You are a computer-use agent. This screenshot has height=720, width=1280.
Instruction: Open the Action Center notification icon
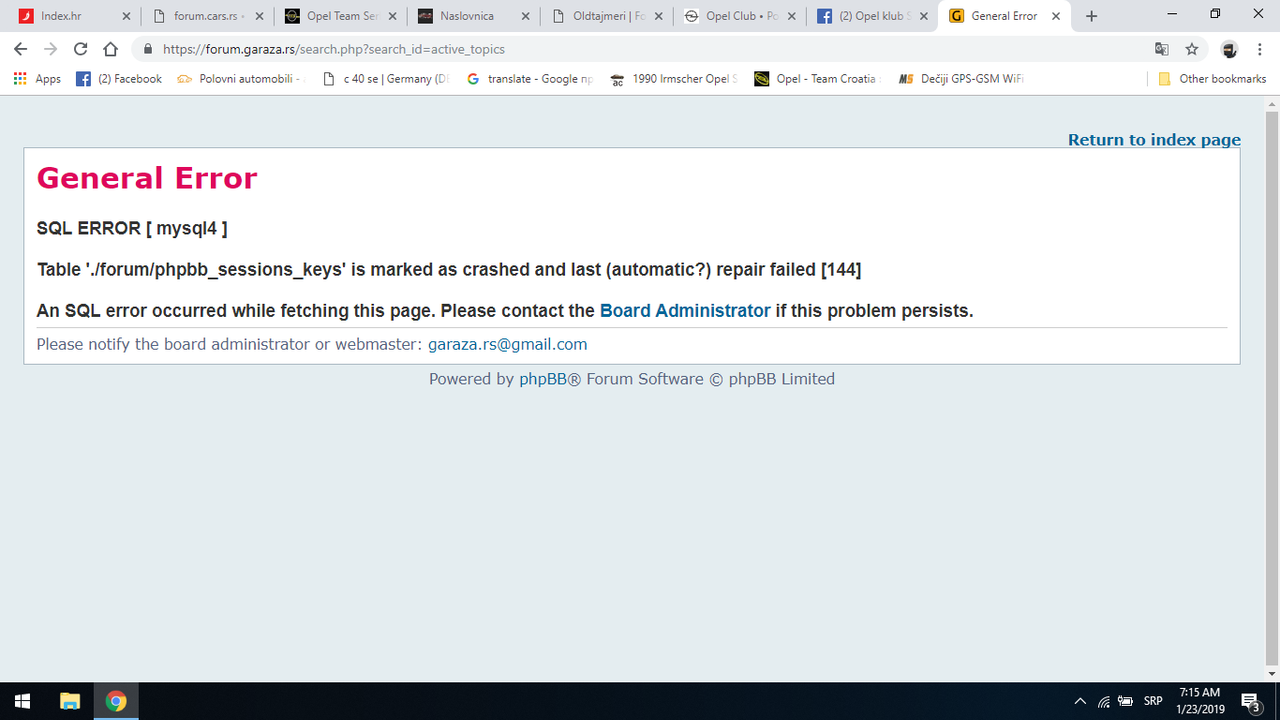pyautogui.click(x=1249, y=701)
